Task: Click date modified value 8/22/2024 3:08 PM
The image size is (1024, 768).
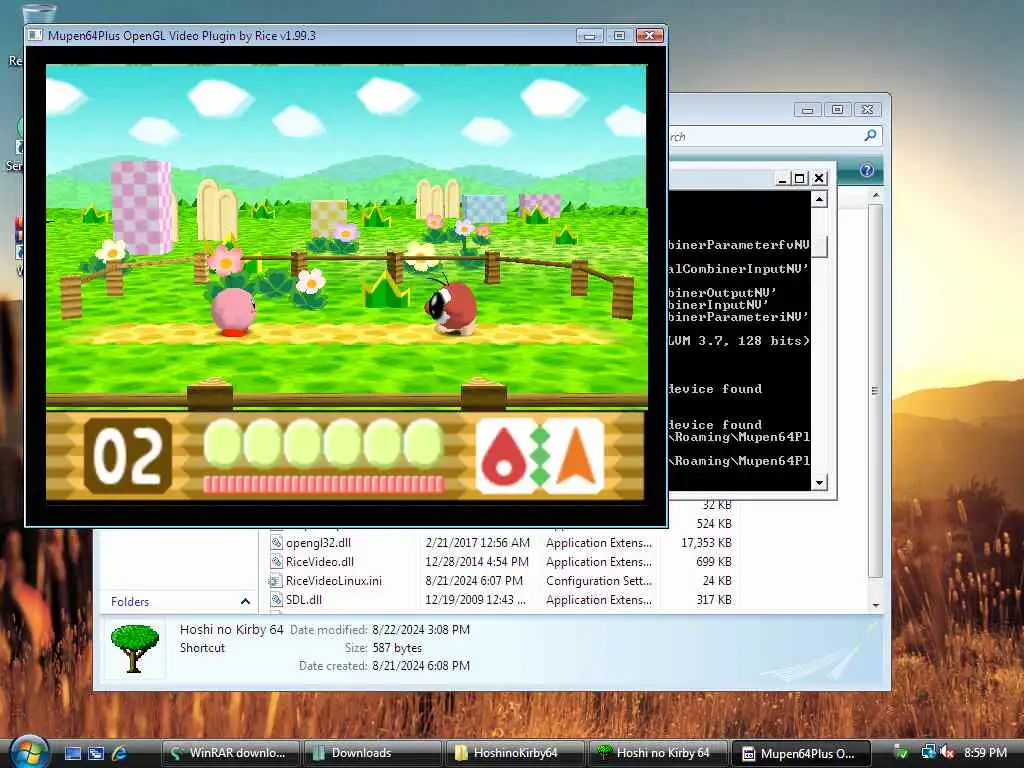Action: (x=421, y=630)
